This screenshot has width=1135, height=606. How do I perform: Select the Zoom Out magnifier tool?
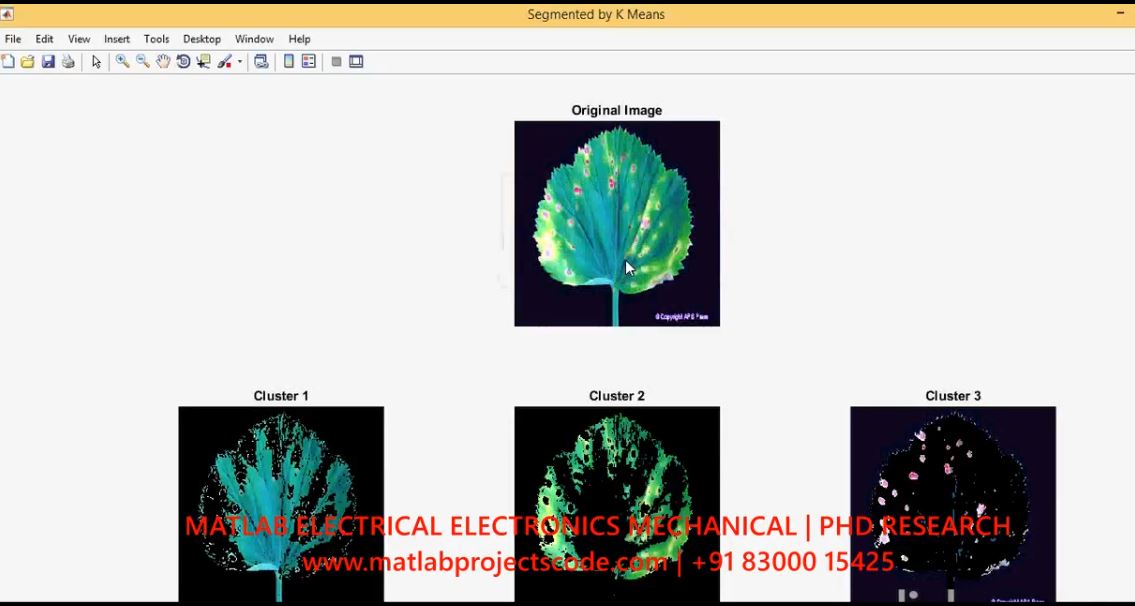[143, 62]
